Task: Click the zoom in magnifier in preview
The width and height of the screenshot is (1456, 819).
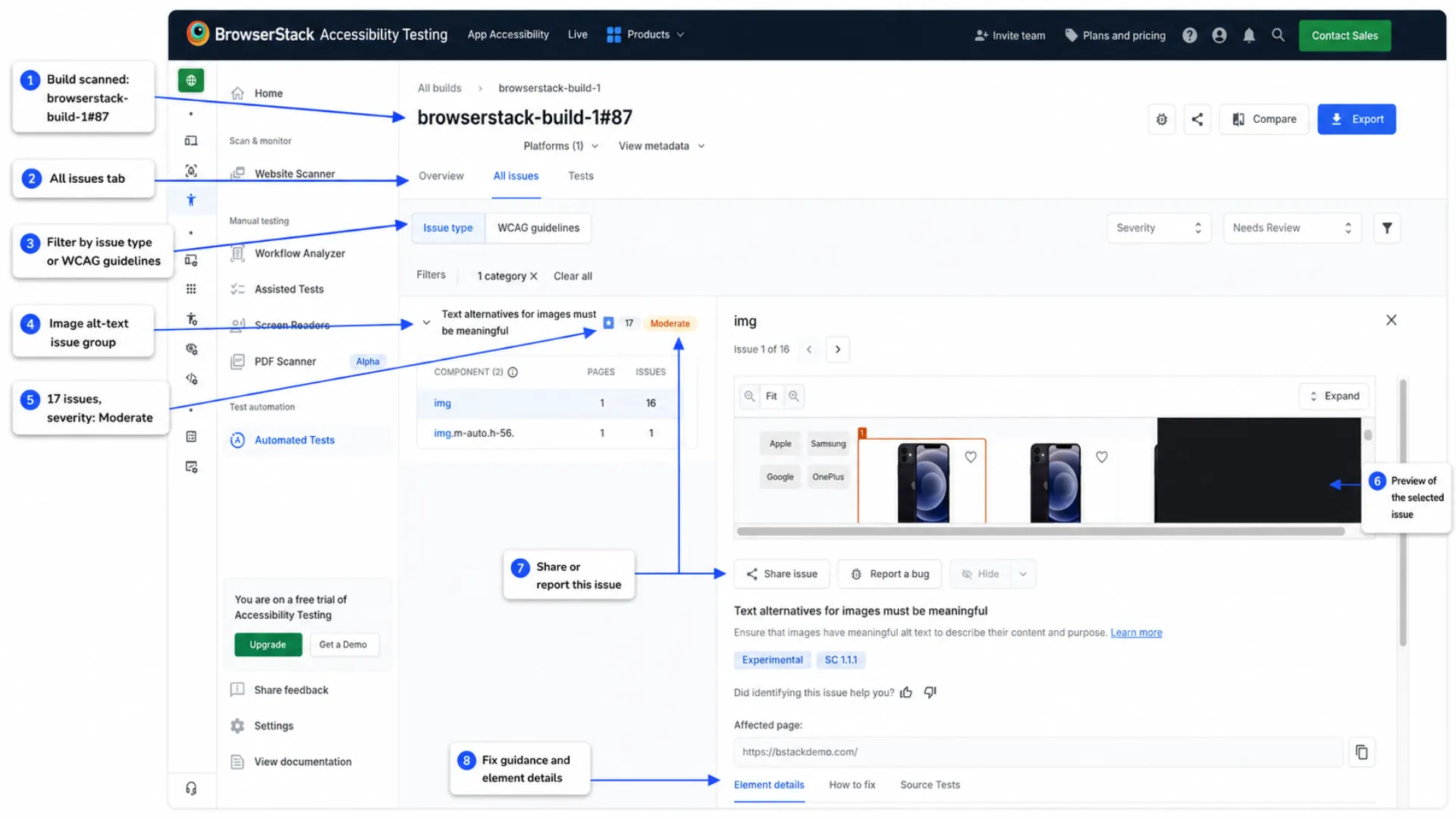Action: (793, 396)
